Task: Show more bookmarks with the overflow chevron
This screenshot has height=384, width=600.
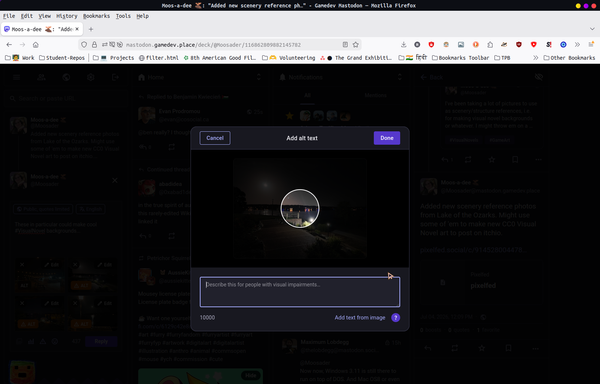Action: [535, 58]
